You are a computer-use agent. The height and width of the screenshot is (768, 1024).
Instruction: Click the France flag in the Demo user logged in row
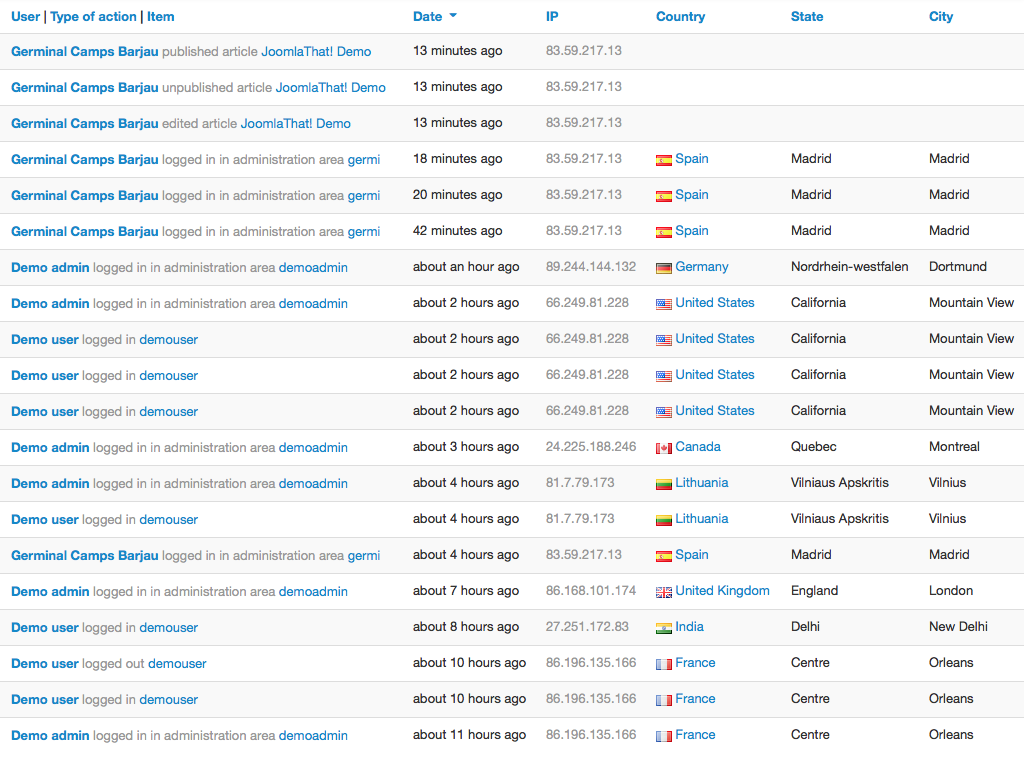(x=664, y=700)
